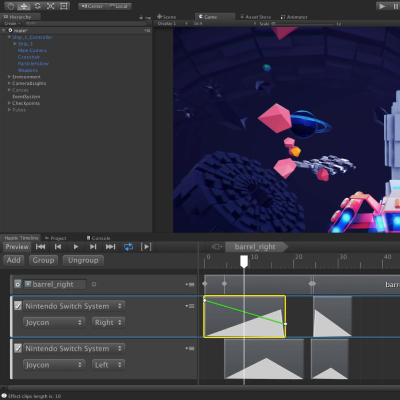The height and width of the screenshot is (400, 400).
Task: Select the Scale tool in the toolbar
Action: (50, 6)
